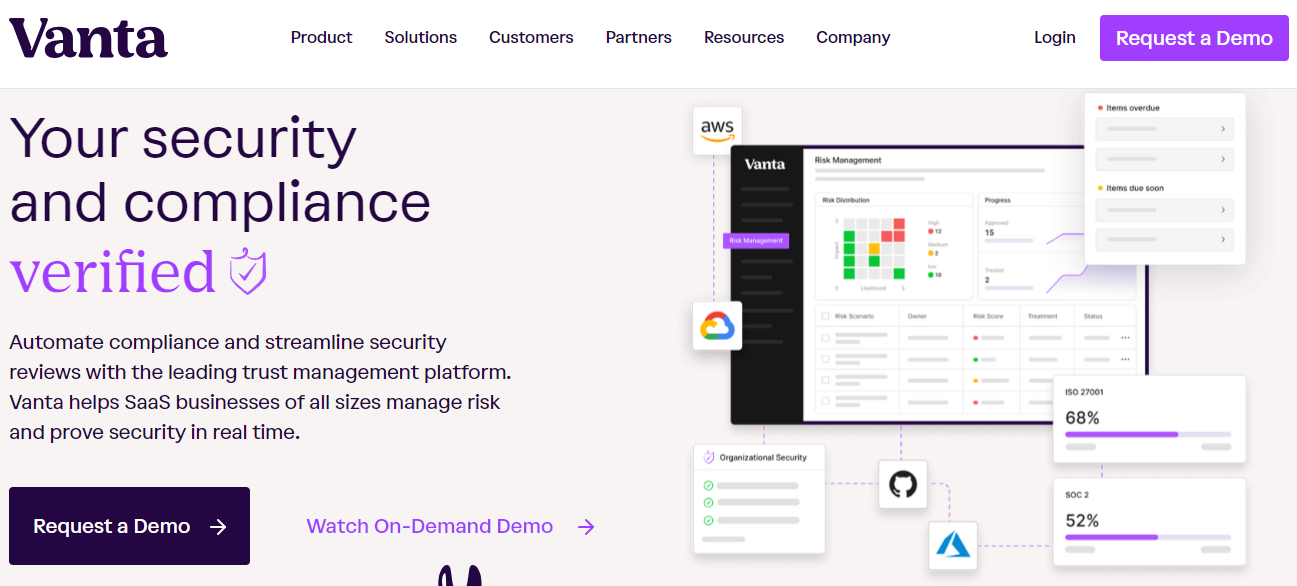Viewport: 1297px width, 586px height.
Task: Click the Google Cloud integration icon
Action: tap(717, 326)
